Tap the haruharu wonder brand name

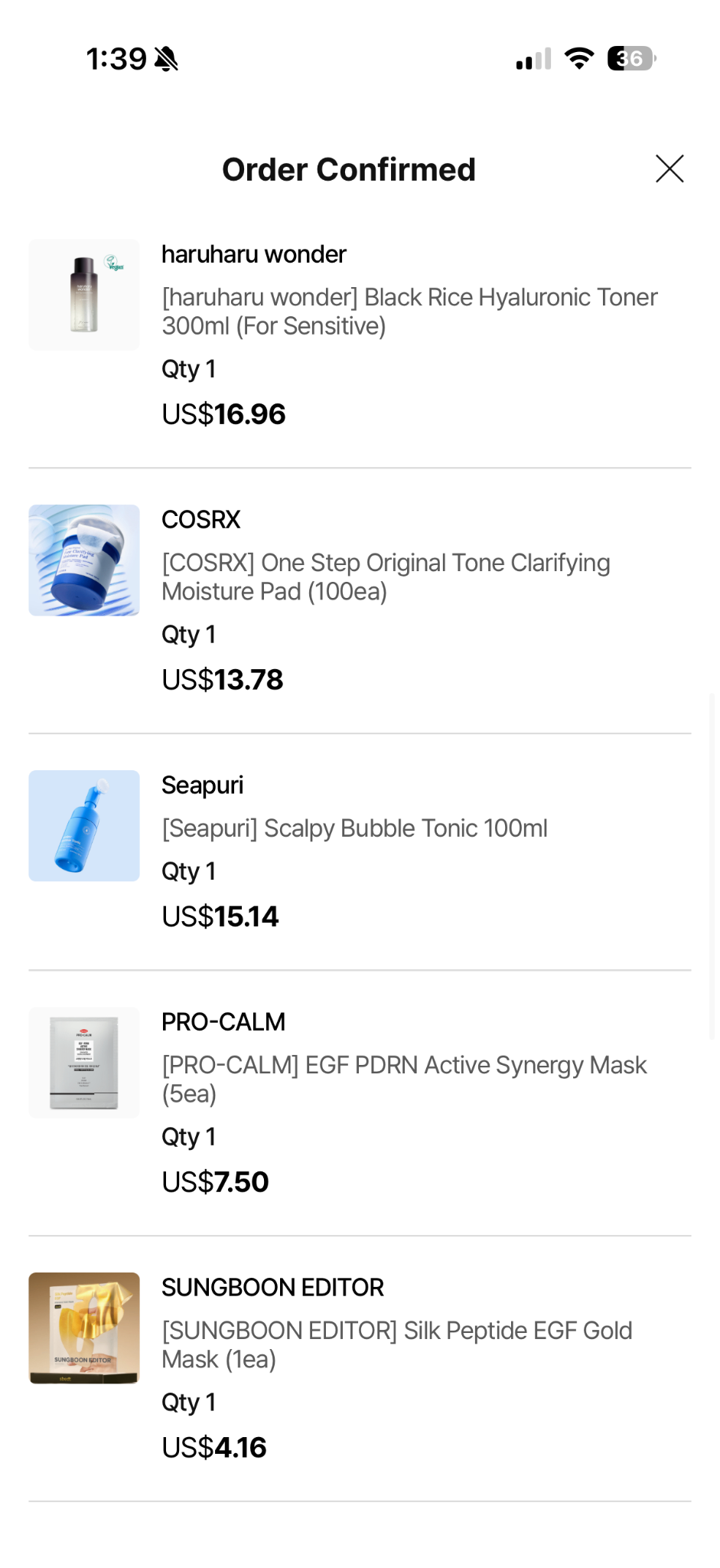point(254,254)
